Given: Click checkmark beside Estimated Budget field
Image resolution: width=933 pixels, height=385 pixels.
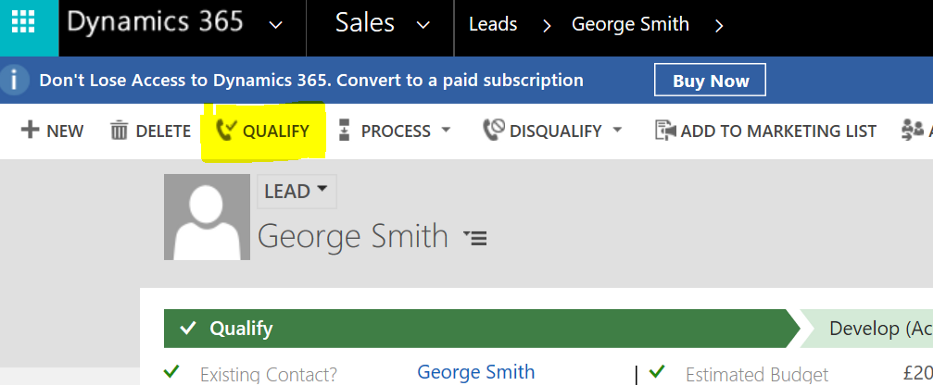Looking at the screenshot, I should click(657, 372).
